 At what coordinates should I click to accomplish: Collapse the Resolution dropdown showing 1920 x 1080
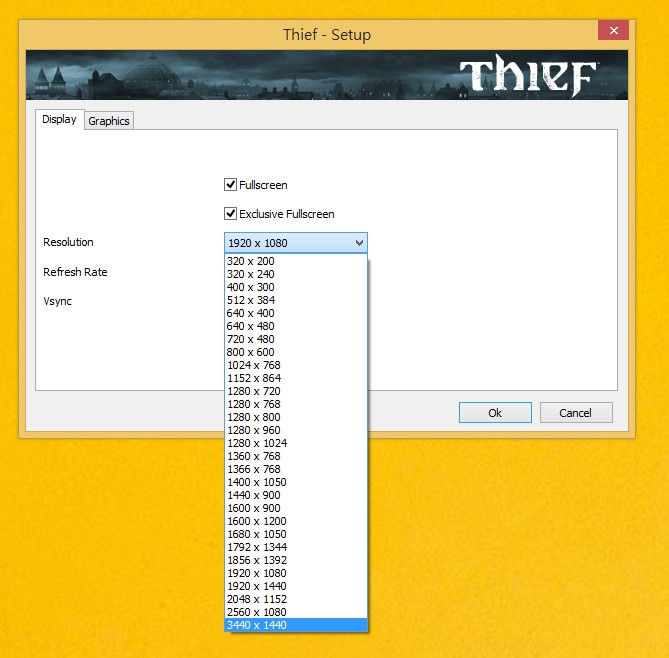[x=296, y=243]
